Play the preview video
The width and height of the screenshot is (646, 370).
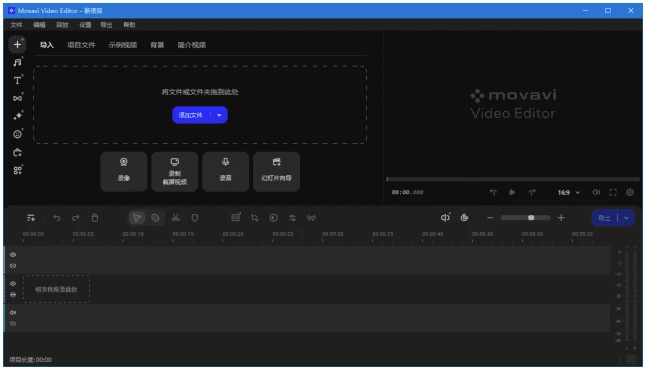(512, 192)
